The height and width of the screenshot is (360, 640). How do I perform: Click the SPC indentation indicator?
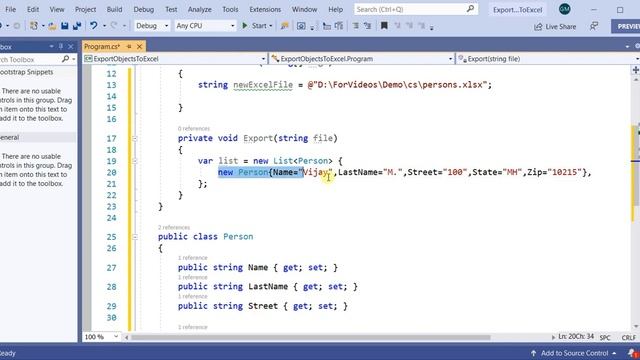tap(605, 338)
